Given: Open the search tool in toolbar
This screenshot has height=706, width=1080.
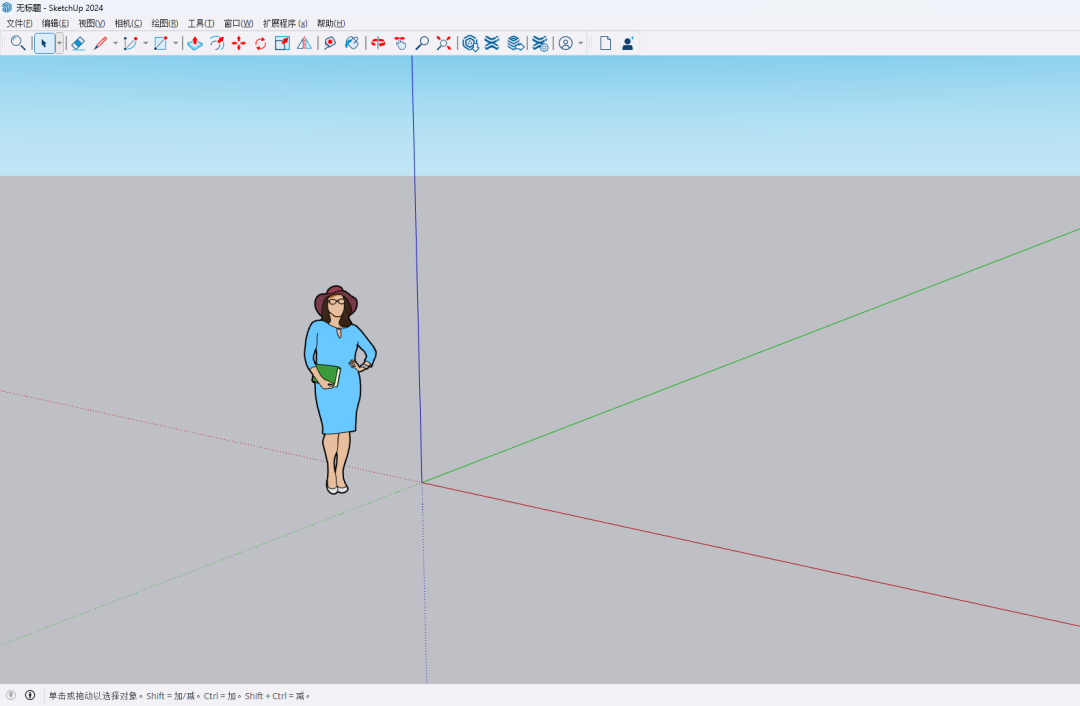Looking at the screenshot, I should coord(18,43).
